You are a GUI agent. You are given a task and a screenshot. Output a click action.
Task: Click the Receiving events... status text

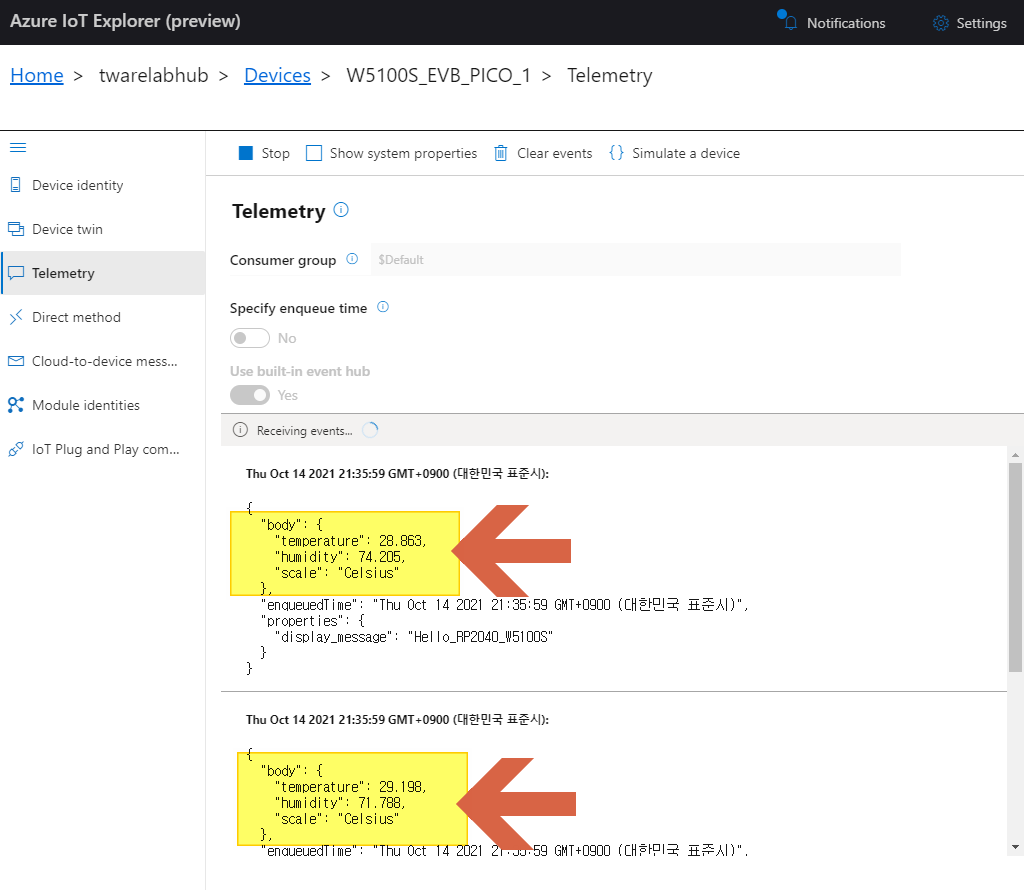tap(304, 430)
